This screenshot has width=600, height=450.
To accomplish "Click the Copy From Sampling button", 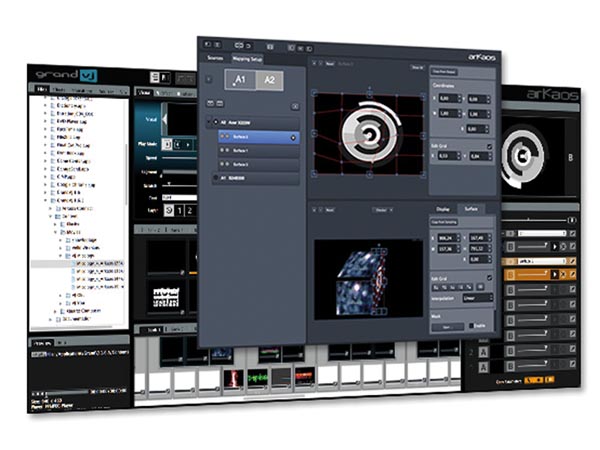I will pos(444,222).
